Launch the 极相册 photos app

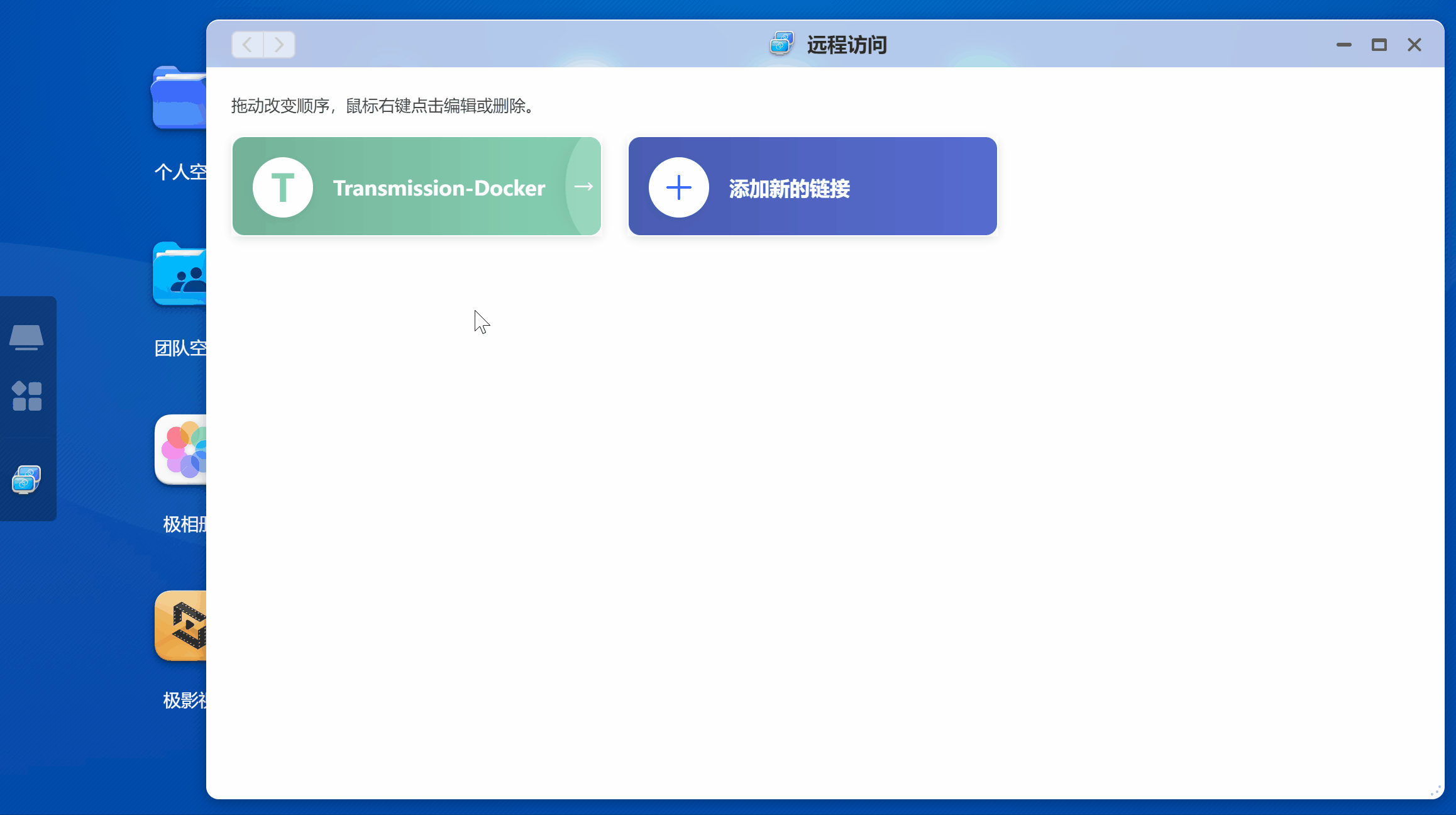coord(182,450)
